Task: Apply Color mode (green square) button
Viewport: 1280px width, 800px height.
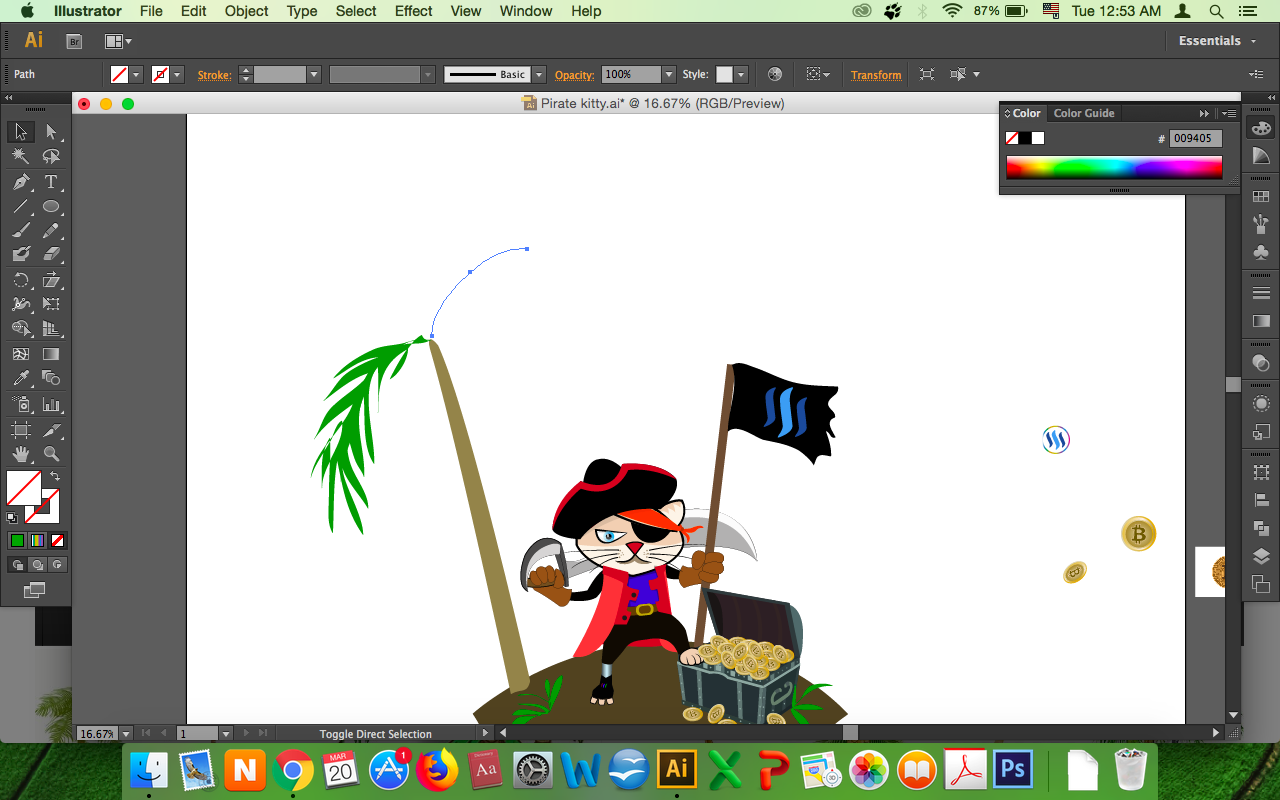Action: [17, 541]
